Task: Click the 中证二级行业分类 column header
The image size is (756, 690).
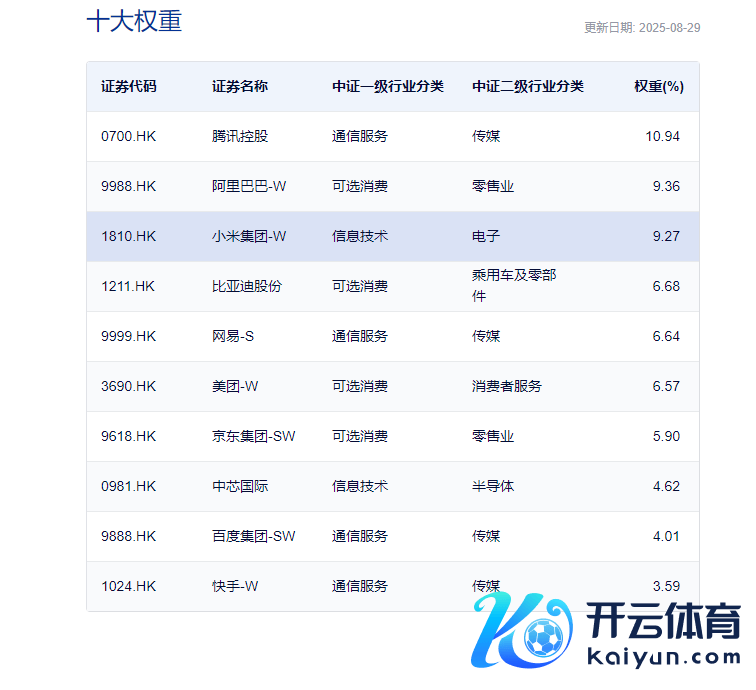Action: (x=528, y=87)
